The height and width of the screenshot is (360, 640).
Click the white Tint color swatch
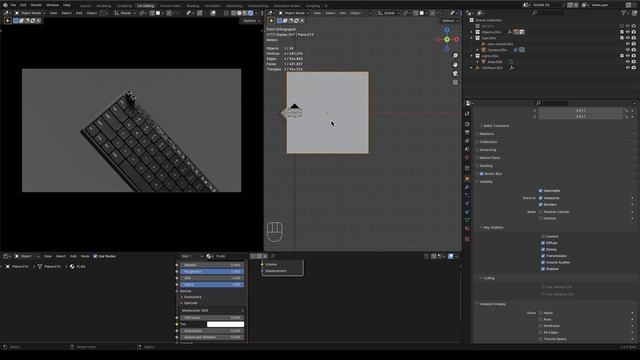coord(225,324)
